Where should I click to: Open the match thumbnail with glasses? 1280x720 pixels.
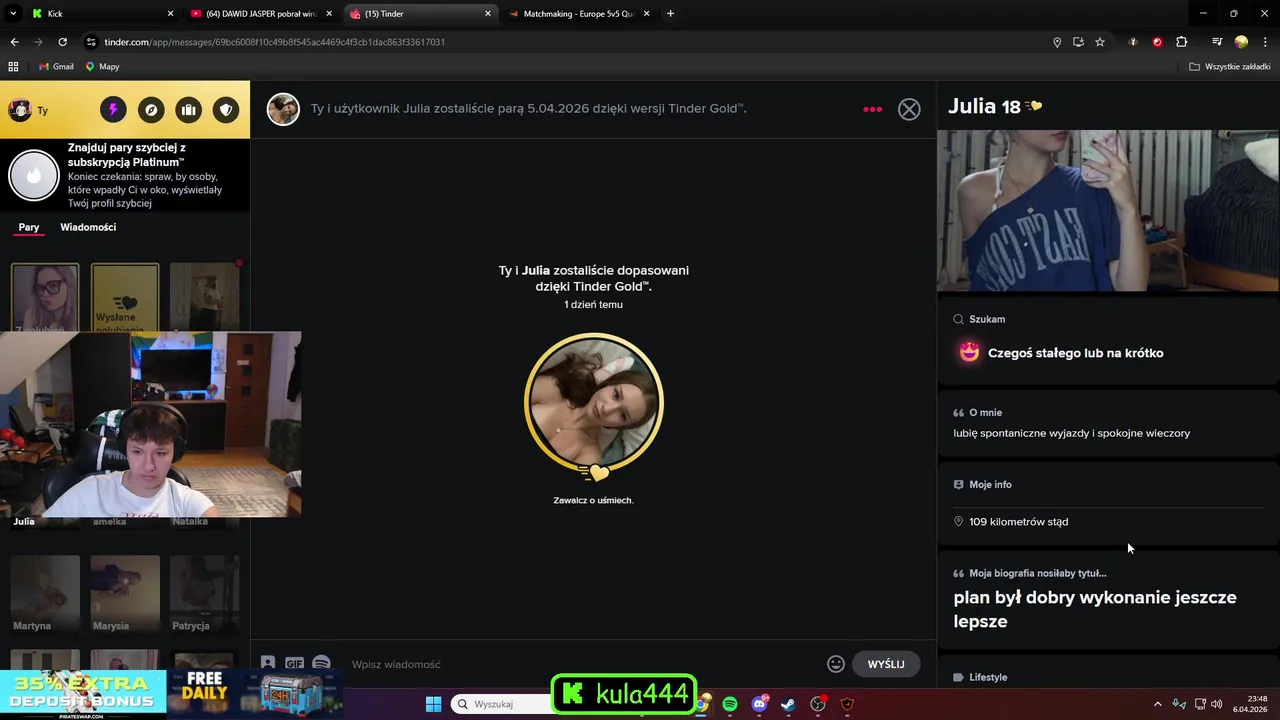45,298
